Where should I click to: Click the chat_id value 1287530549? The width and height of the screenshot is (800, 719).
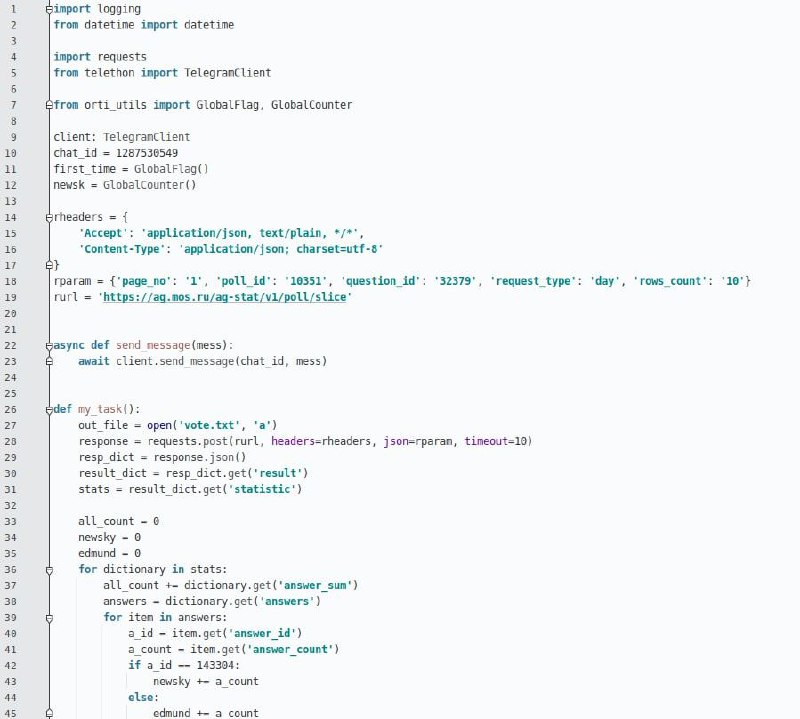click(147, 153)
